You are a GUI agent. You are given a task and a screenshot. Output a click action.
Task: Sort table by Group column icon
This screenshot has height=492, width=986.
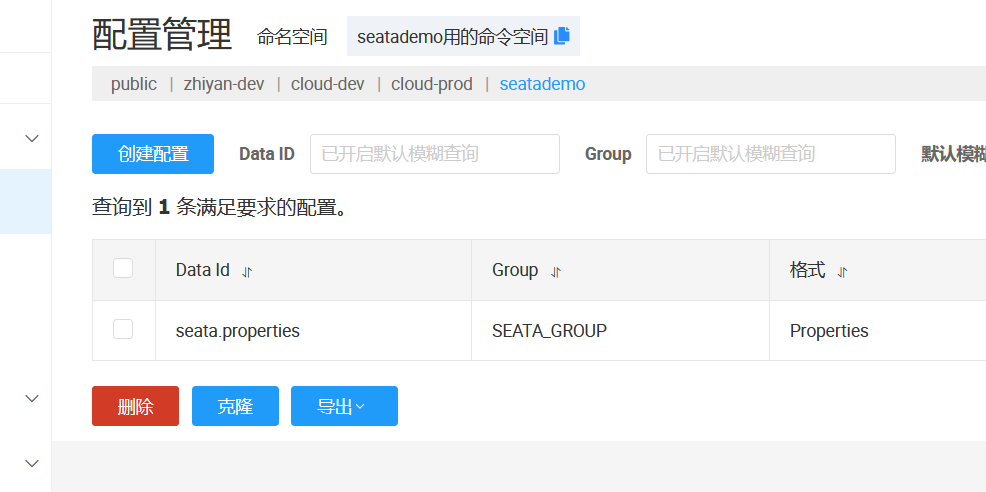[x=556, y=271]
